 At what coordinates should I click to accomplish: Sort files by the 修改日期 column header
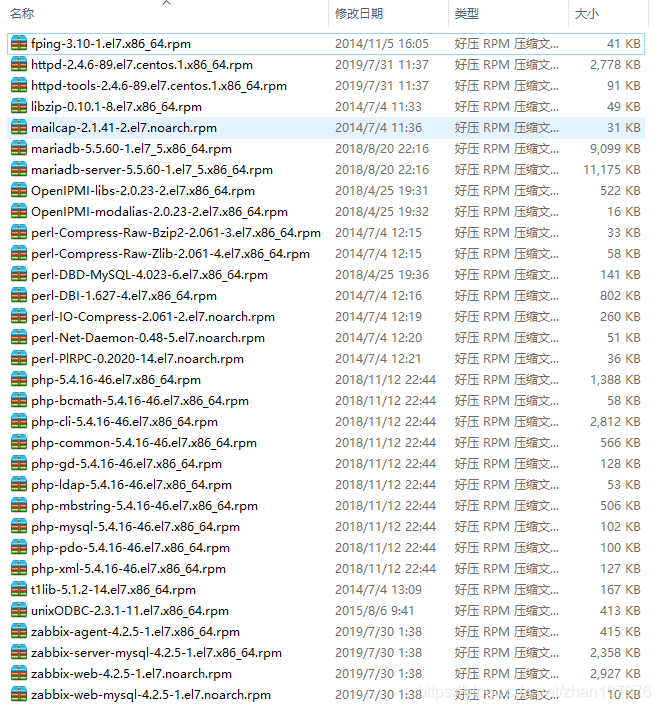tap(359, 14)
